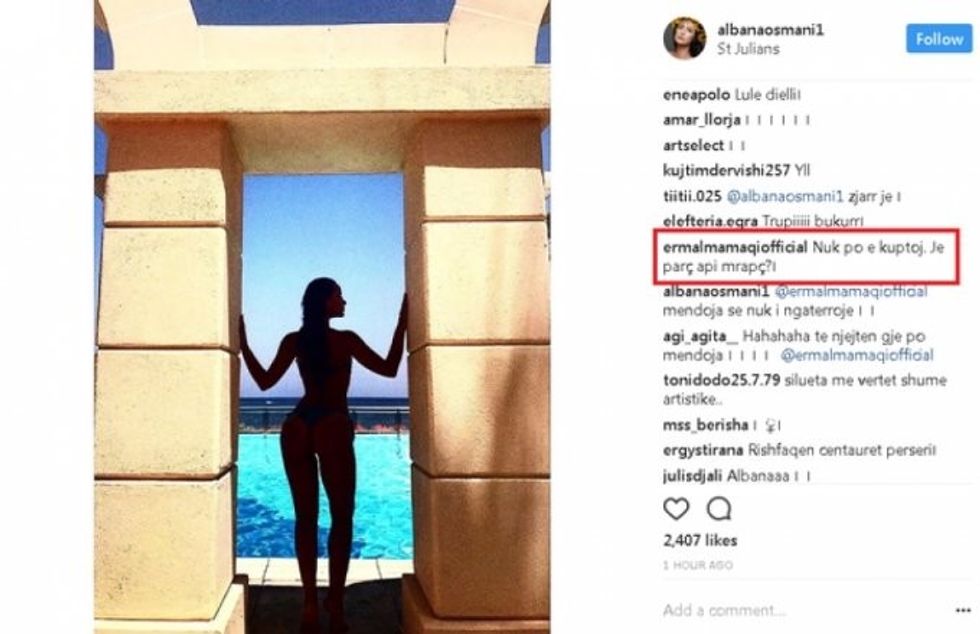Open comments with the speech bubble icon
The height and width of the screenshot is (634, 980).
[719, 509]
